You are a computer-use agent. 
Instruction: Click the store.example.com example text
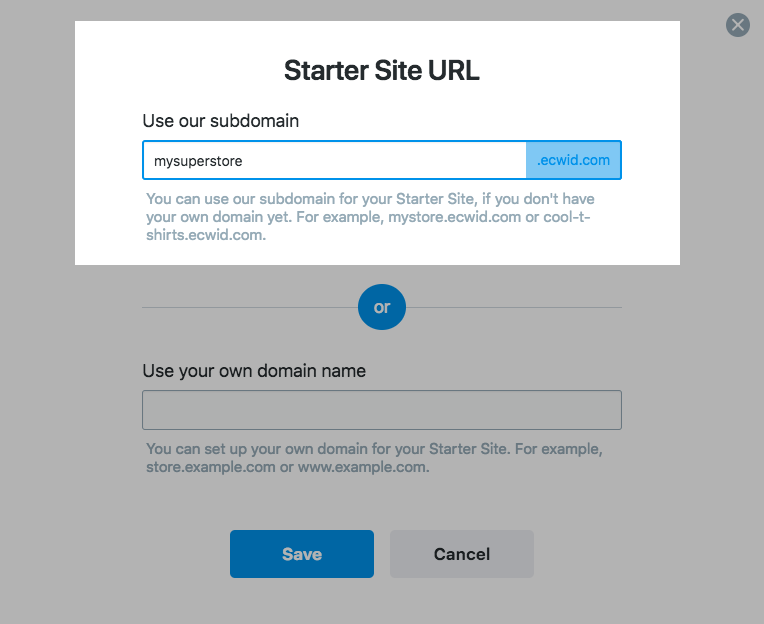210,467
